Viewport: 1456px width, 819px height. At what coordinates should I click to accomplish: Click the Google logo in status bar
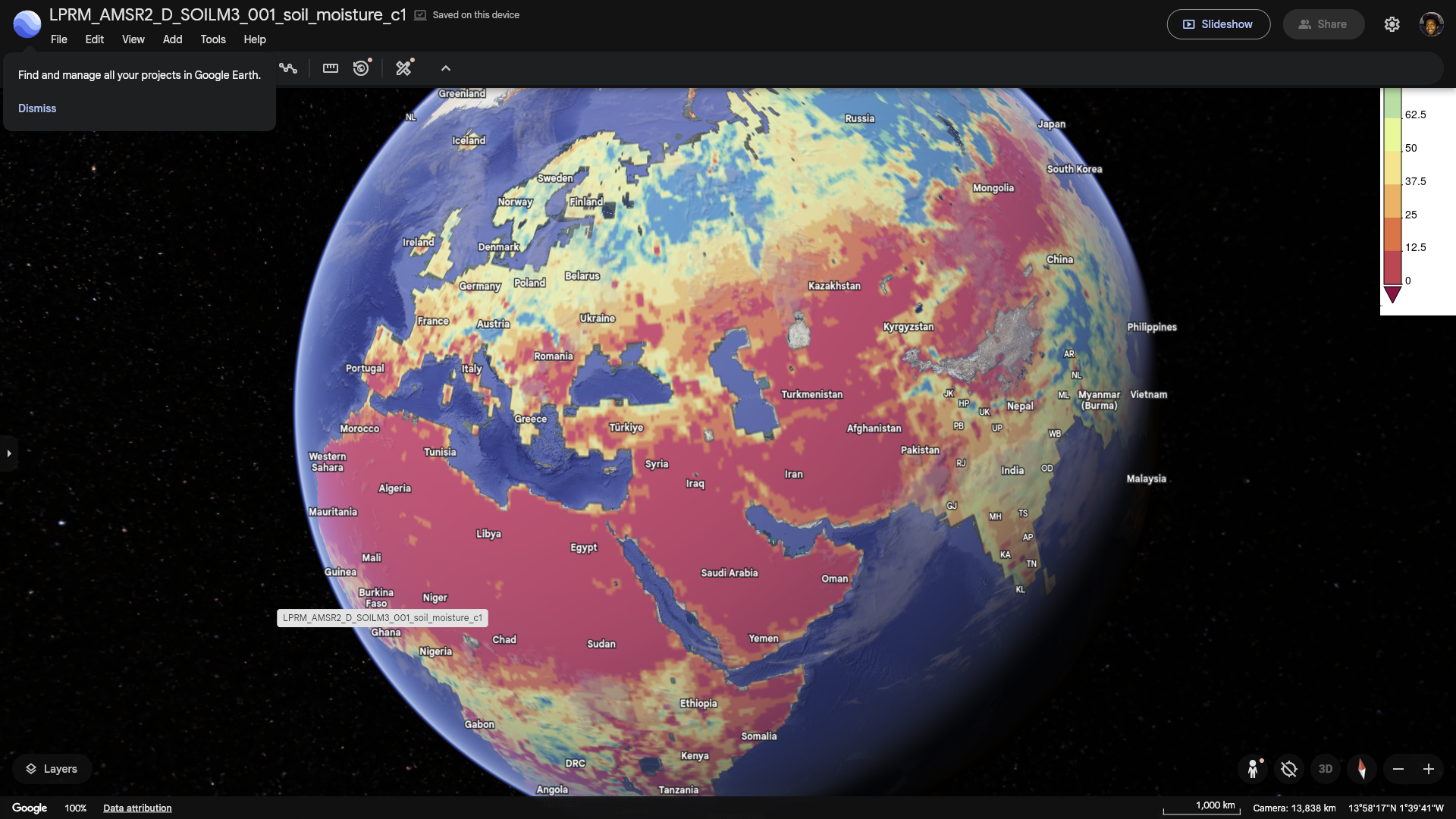pos(30,808)
